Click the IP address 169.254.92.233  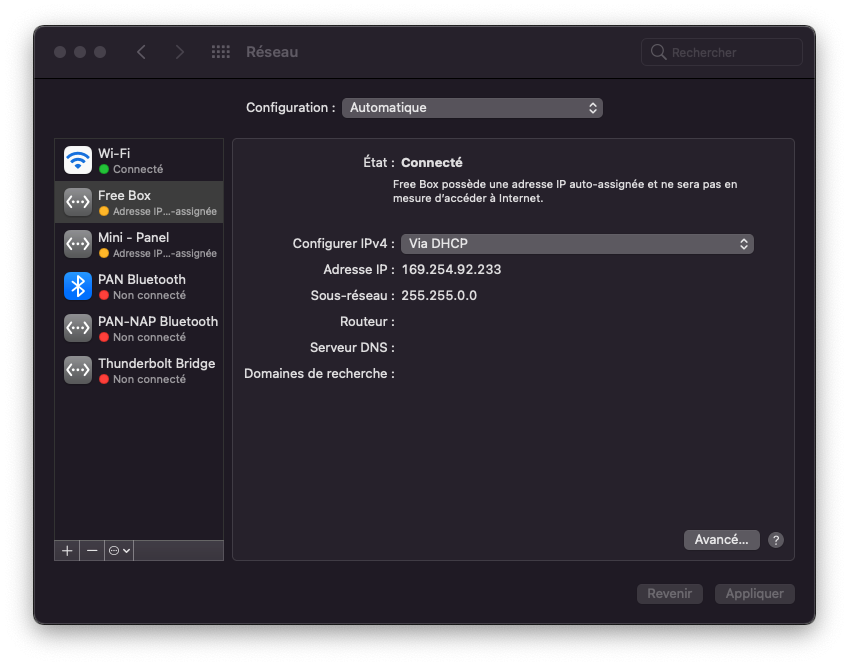click(x=452, y=270)
